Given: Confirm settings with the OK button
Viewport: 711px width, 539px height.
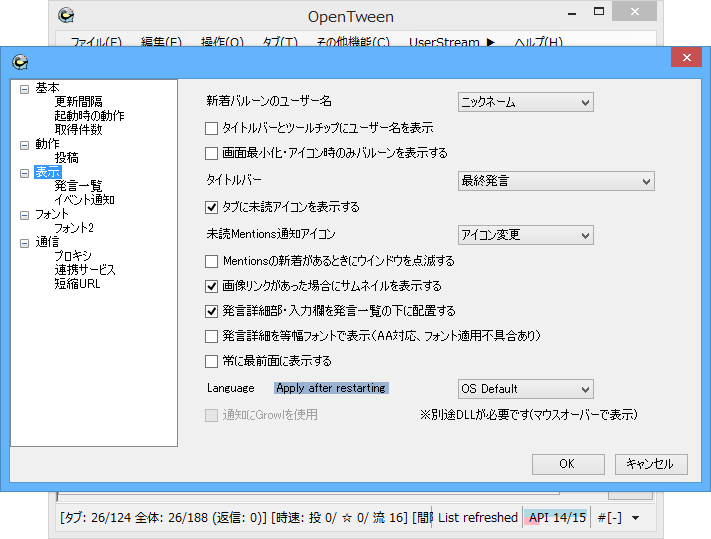Looking at the screenshot, I should [568, 464].
